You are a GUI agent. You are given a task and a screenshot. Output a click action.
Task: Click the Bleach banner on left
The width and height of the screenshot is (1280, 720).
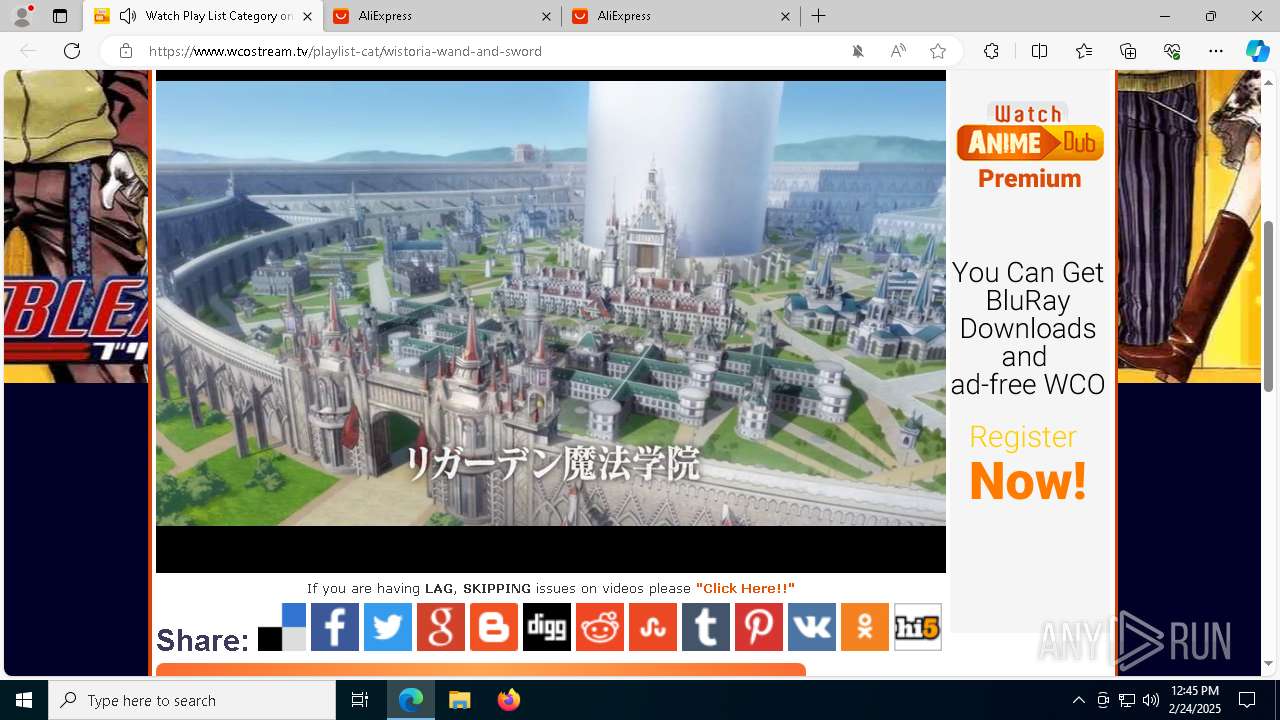click(x=76, y=227)
